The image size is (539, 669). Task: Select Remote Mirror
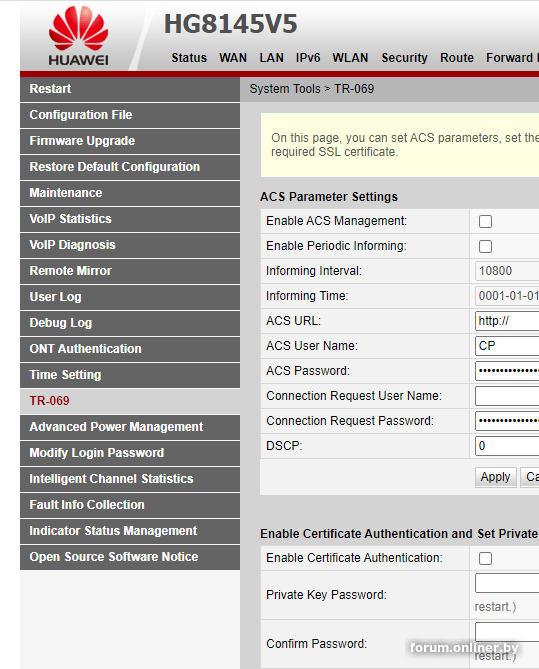(130, 271)
